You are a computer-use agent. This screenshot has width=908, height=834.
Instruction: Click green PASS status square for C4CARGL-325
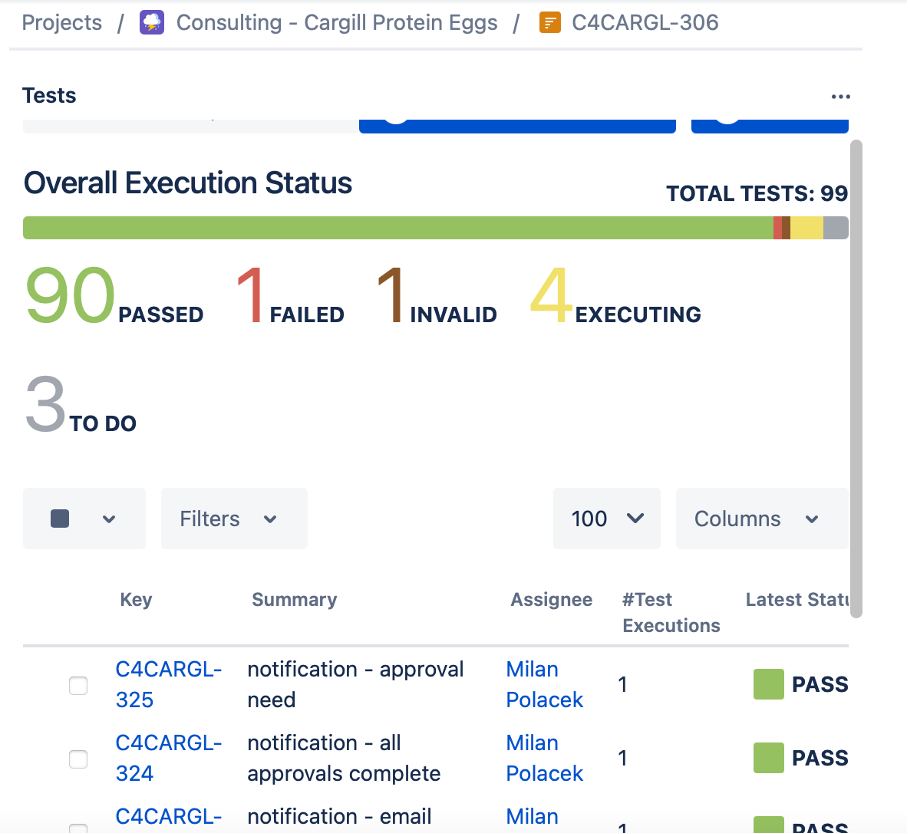click(x=768, y=685)
